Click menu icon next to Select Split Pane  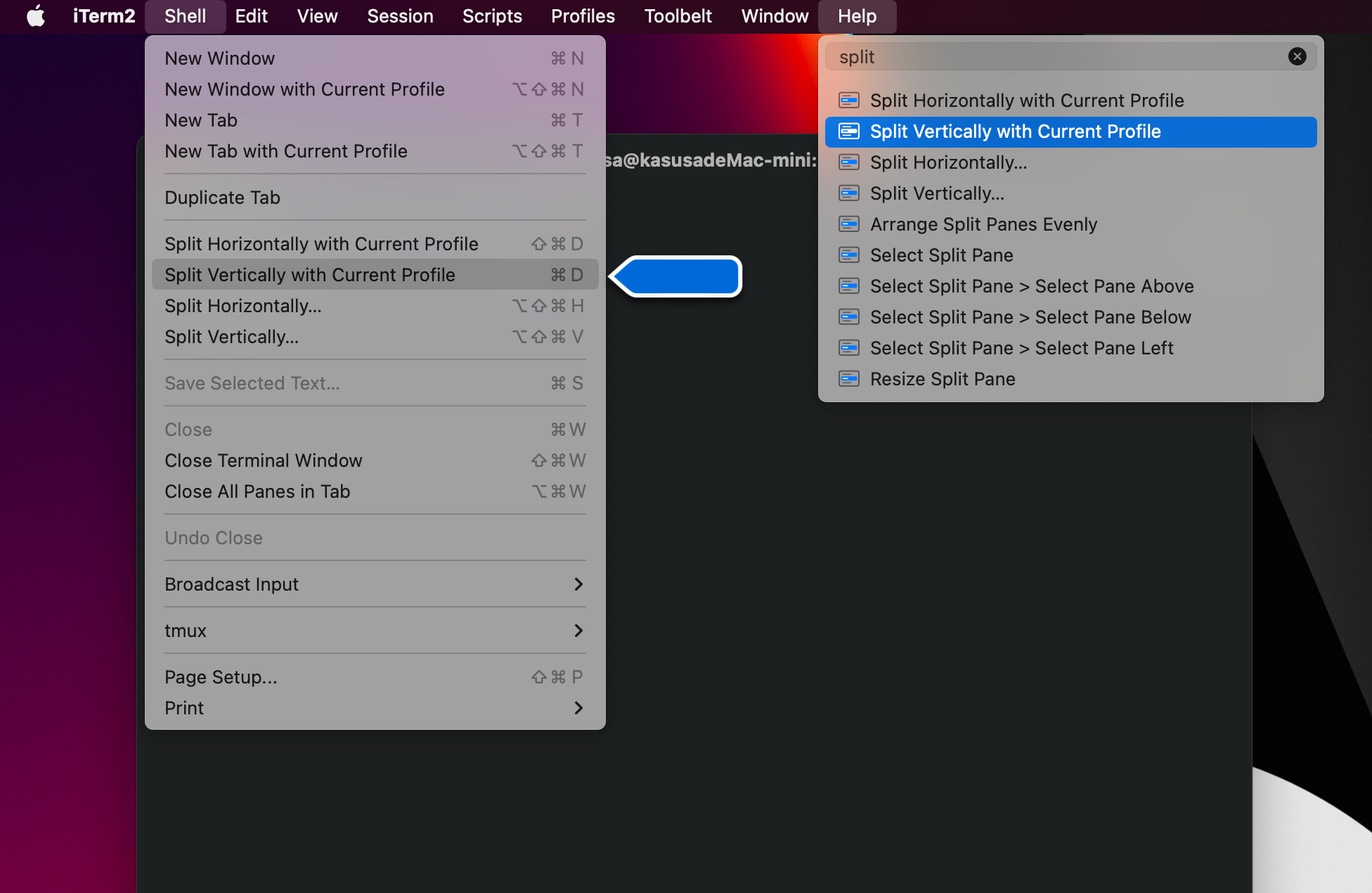849,255
